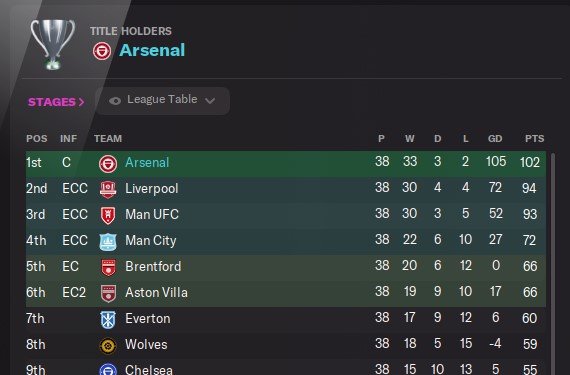This screenshot has height=375, width=570.
Task: Click the Chelsea club badge
Action: [x=108, y=370]
